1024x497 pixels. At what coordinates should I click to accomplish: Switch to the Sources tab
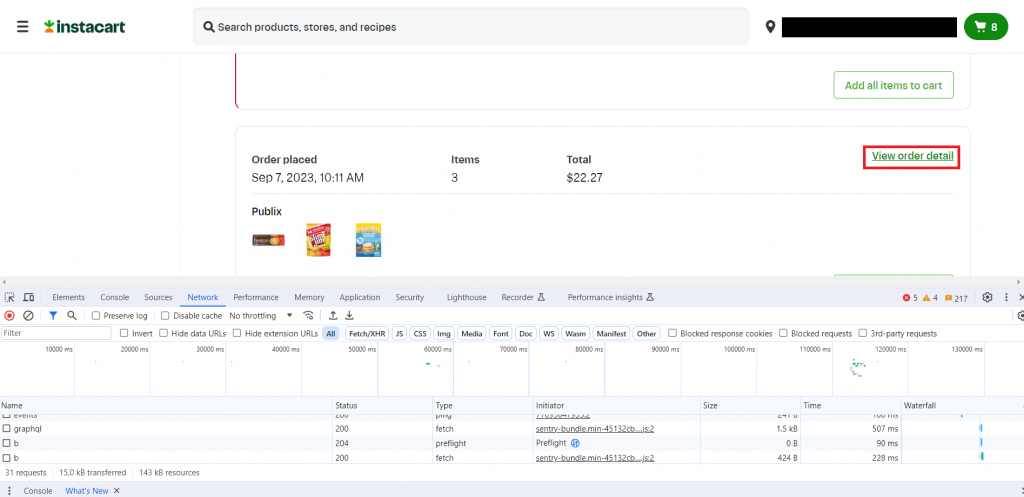coord(158,297)
